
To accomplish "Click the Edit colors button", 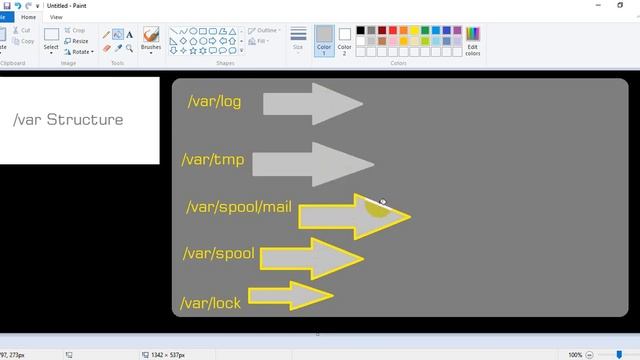I will (x=473, y=41).
